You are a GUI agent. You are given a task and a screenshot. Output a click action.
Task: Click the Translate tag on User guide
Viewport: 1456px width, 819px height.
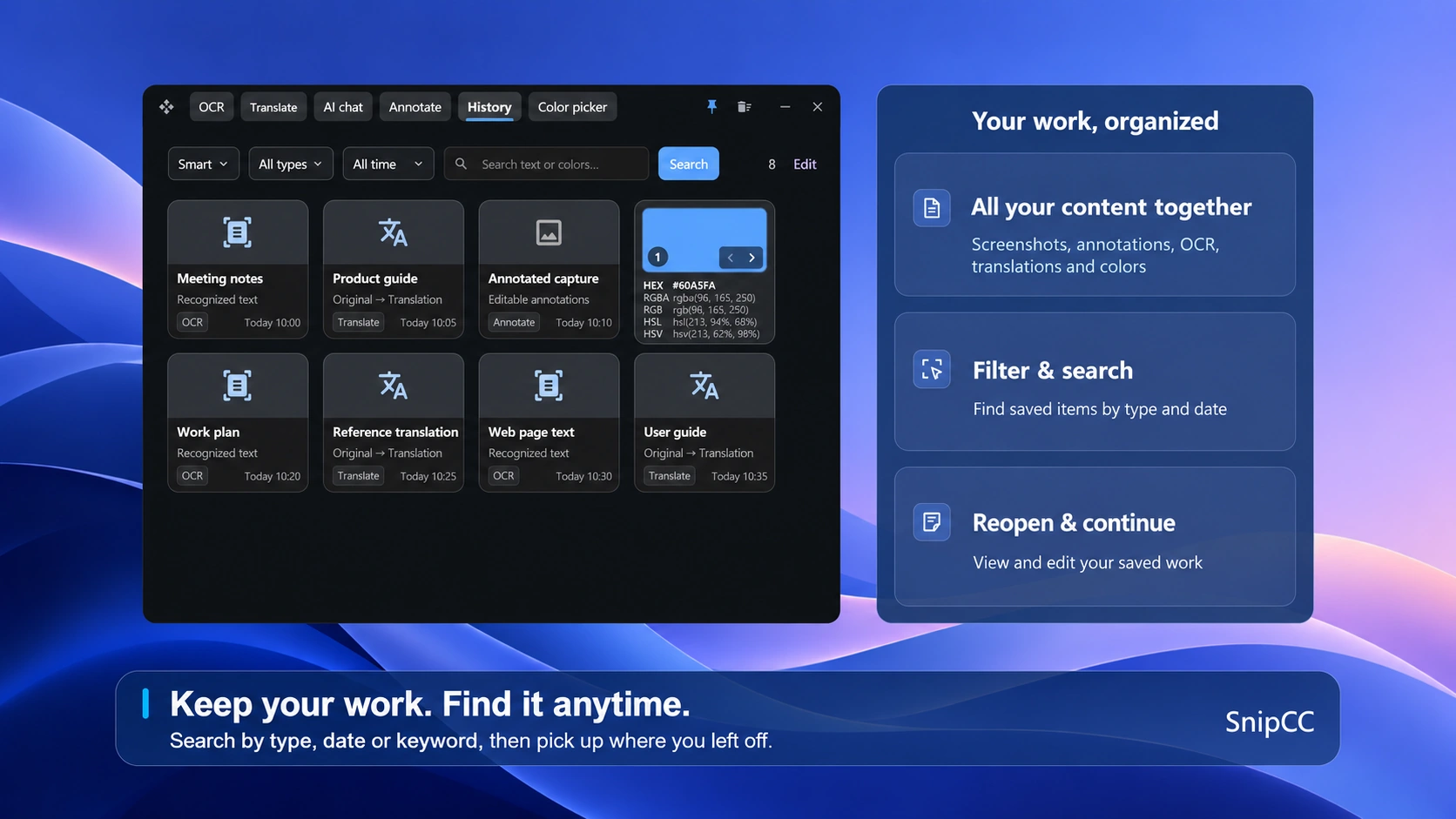click(670, 476)
